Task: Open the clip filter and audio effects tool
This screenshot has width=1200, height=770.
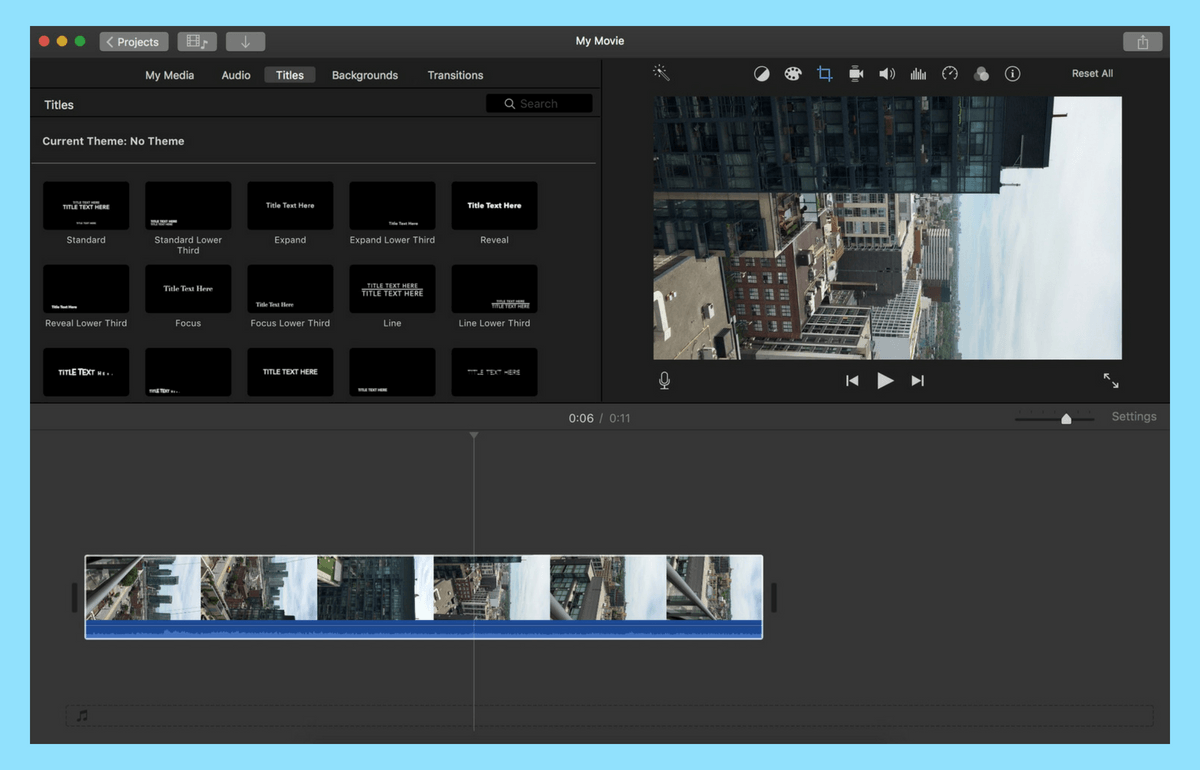Action: pyautogui.click(x=981, y=74)
